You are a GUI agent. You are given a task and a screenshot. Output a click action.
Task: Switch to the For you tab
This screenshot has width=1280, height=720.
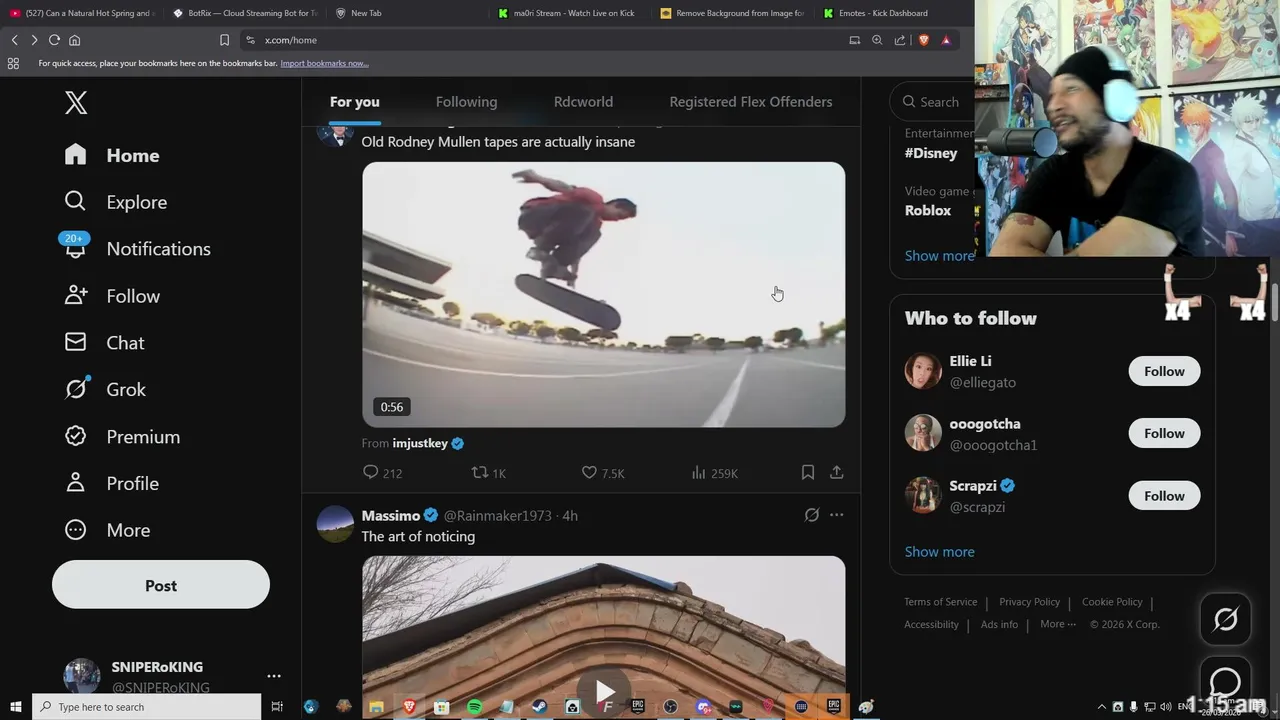point(355,102)
